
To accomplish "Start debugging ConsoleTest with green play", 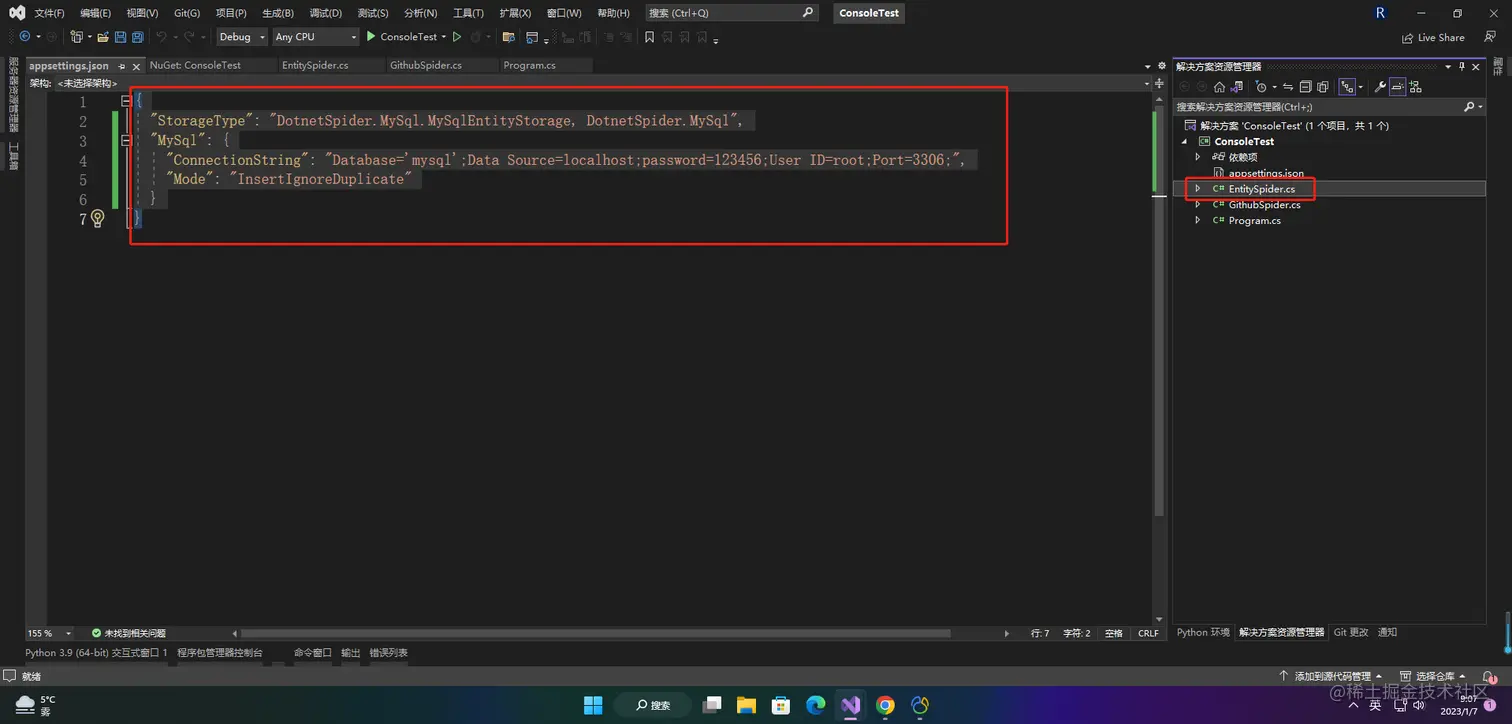I will tap(371, 37).
